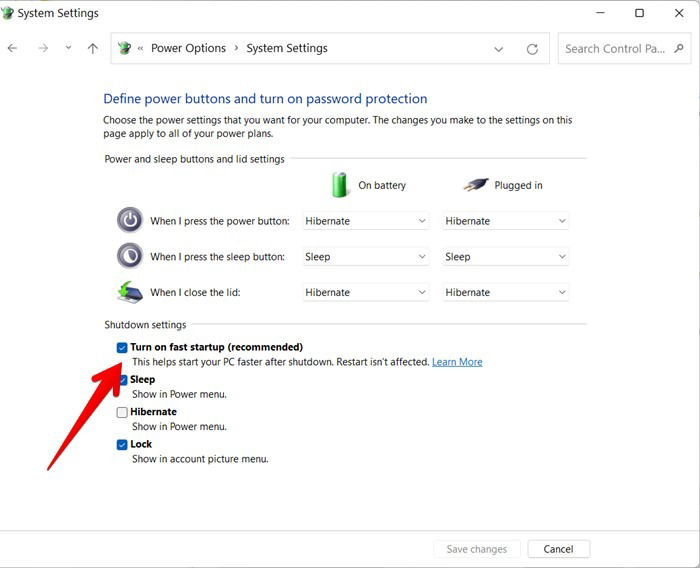Click the power button icon
This screenshot has width=700, height=568.
point(130,220)
